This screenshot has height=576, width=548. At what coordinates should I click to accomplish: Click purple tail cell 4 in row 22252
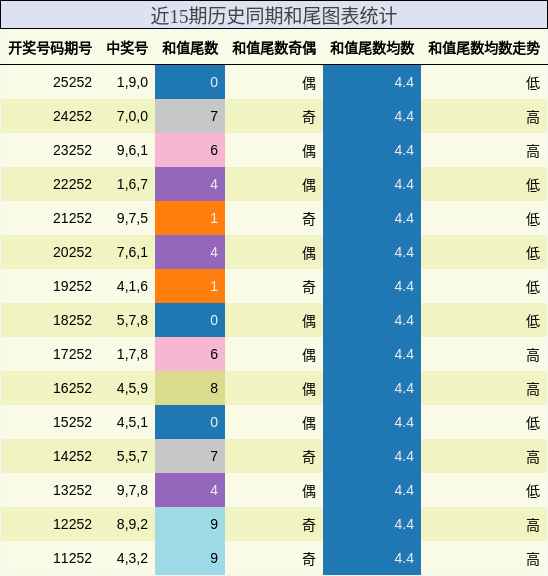click(190, 184)
